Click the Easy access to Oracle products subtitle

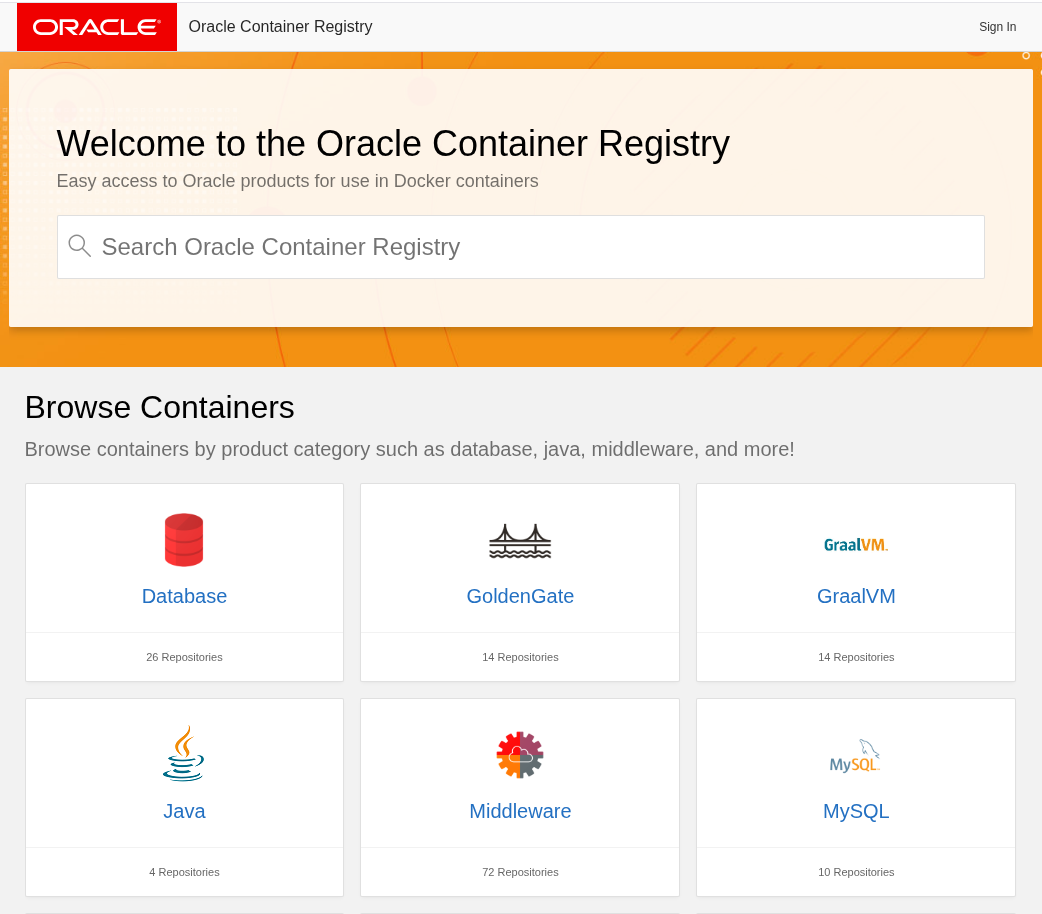(x=297, y=181)
